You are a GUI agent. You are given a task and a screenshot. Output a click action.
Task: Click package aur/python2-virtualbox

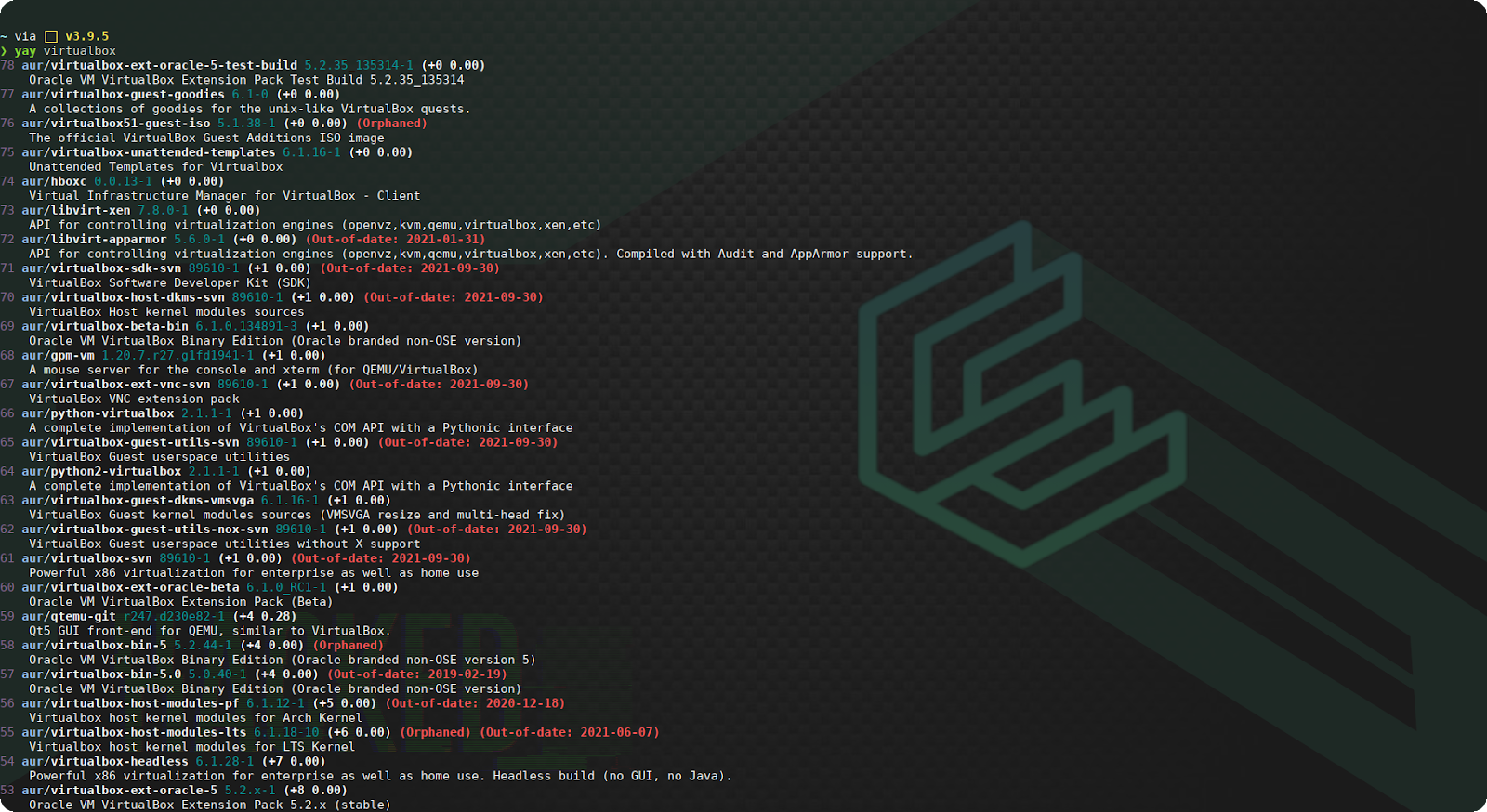coord(101,471)
